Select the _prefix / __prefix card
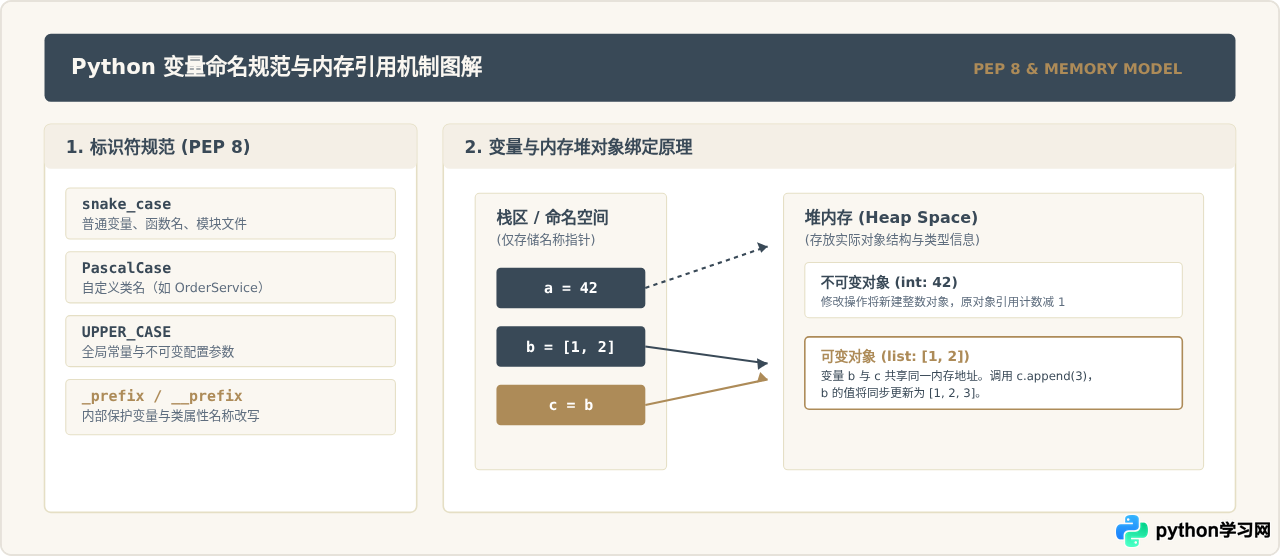The height and width of the screenshot is (557, 1280). point(231,406)
